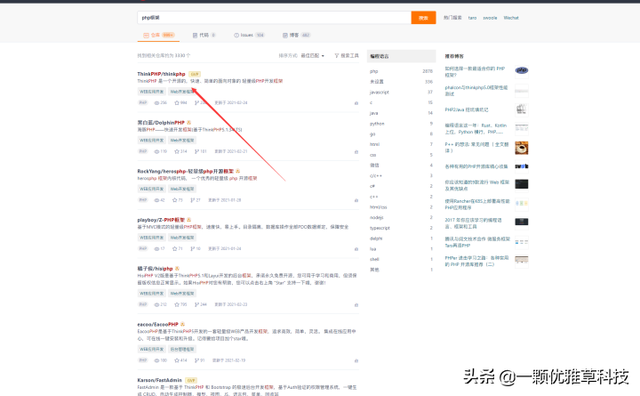Switch to the 博客 blog tab
Viewport: 640px width, 396px height.
pyautogui.click(x=297, y=35)
